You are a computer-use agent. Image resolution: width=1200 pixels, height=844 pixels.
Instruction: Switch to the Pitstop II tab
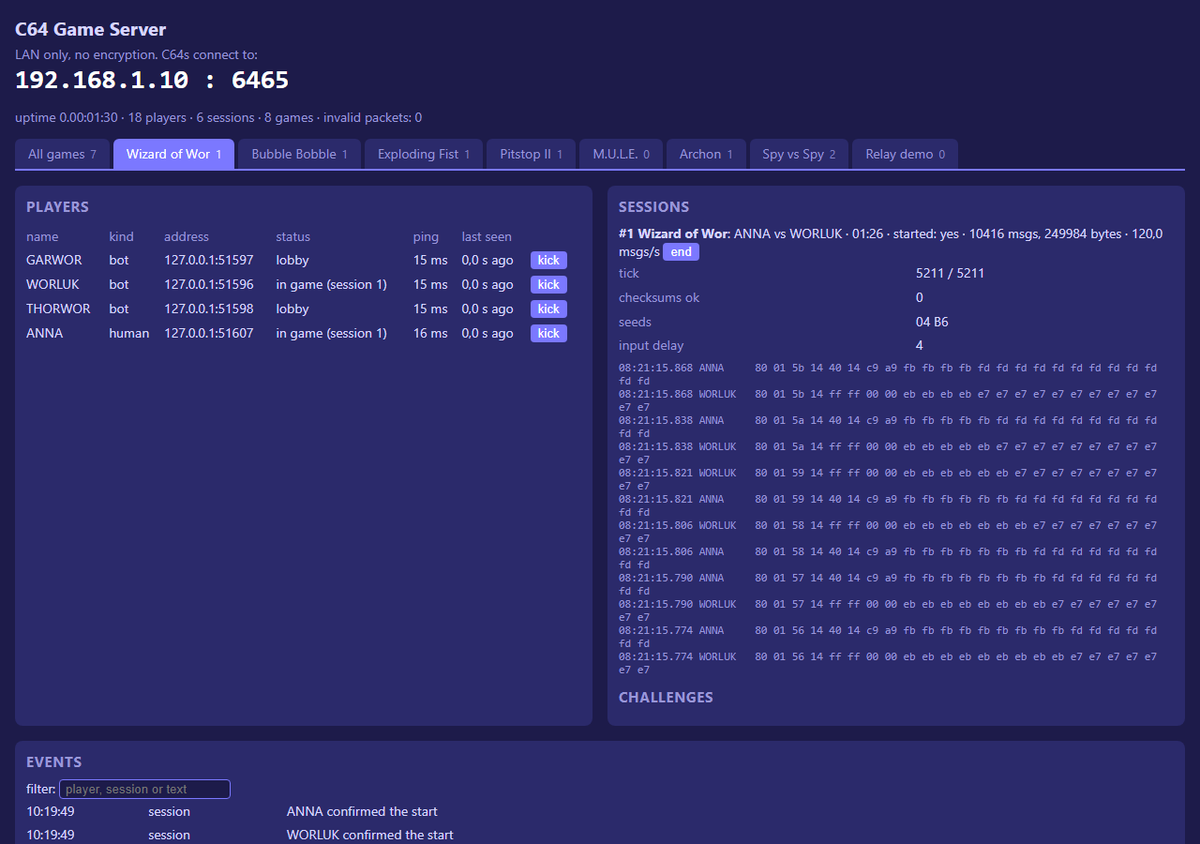[x=531, y=154]
